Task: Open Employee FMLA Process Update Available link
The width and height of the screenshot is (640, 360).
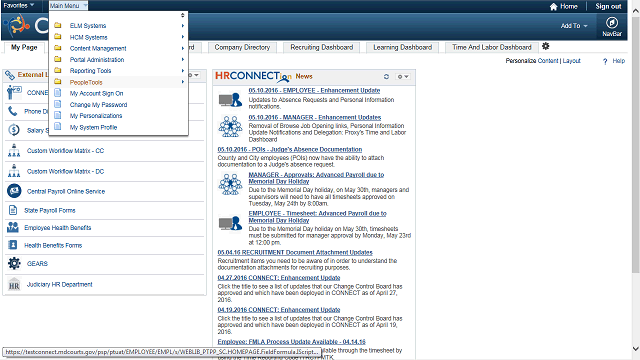Action: (x=291, y=342)
